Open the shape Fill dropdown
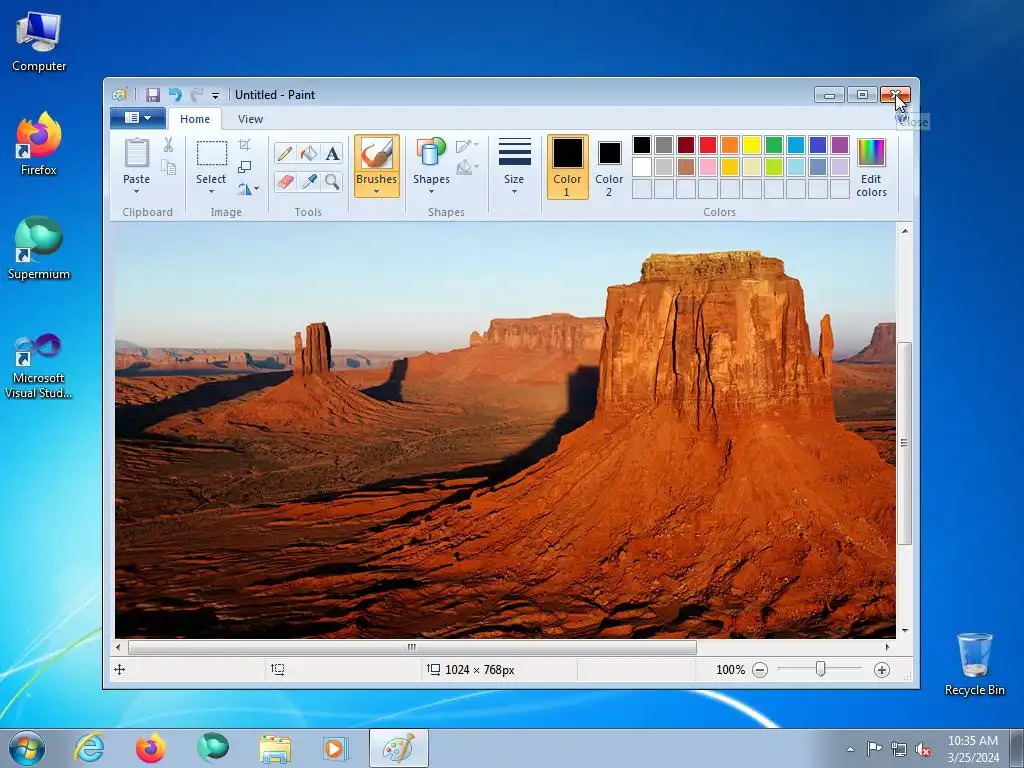The width and height of the screenshot is (1024, 768). (x=468, y=168)
